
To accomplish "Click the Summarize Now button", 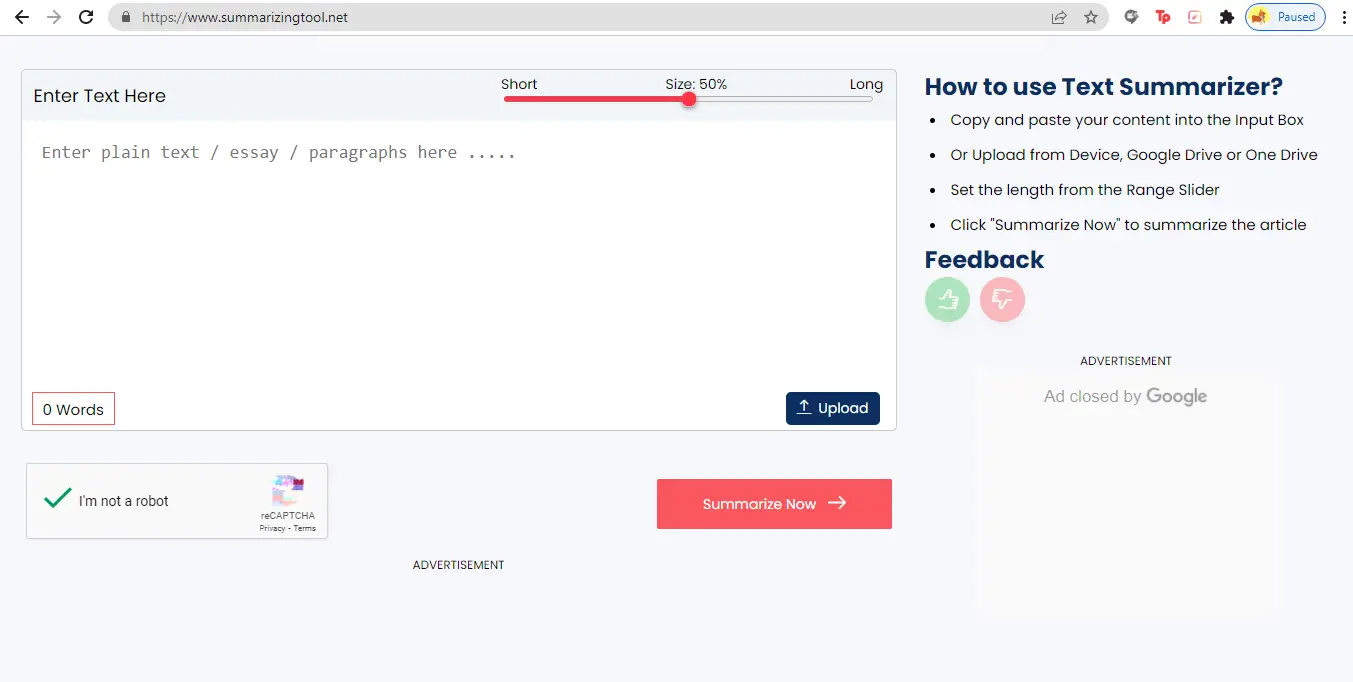I will [773, 503].
